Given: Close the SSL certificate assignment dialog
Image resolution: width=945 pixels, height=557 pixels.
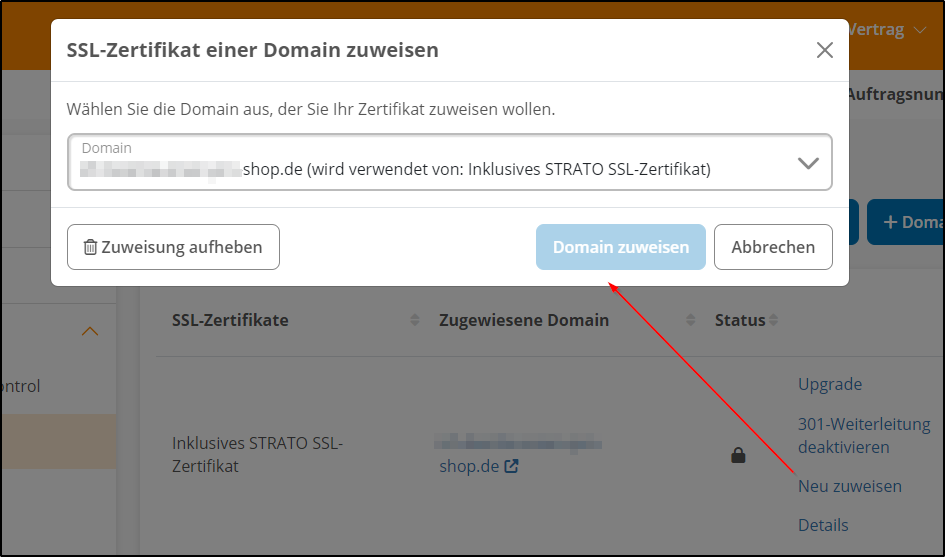Looking at the screenshot, I should click(824, 50).
